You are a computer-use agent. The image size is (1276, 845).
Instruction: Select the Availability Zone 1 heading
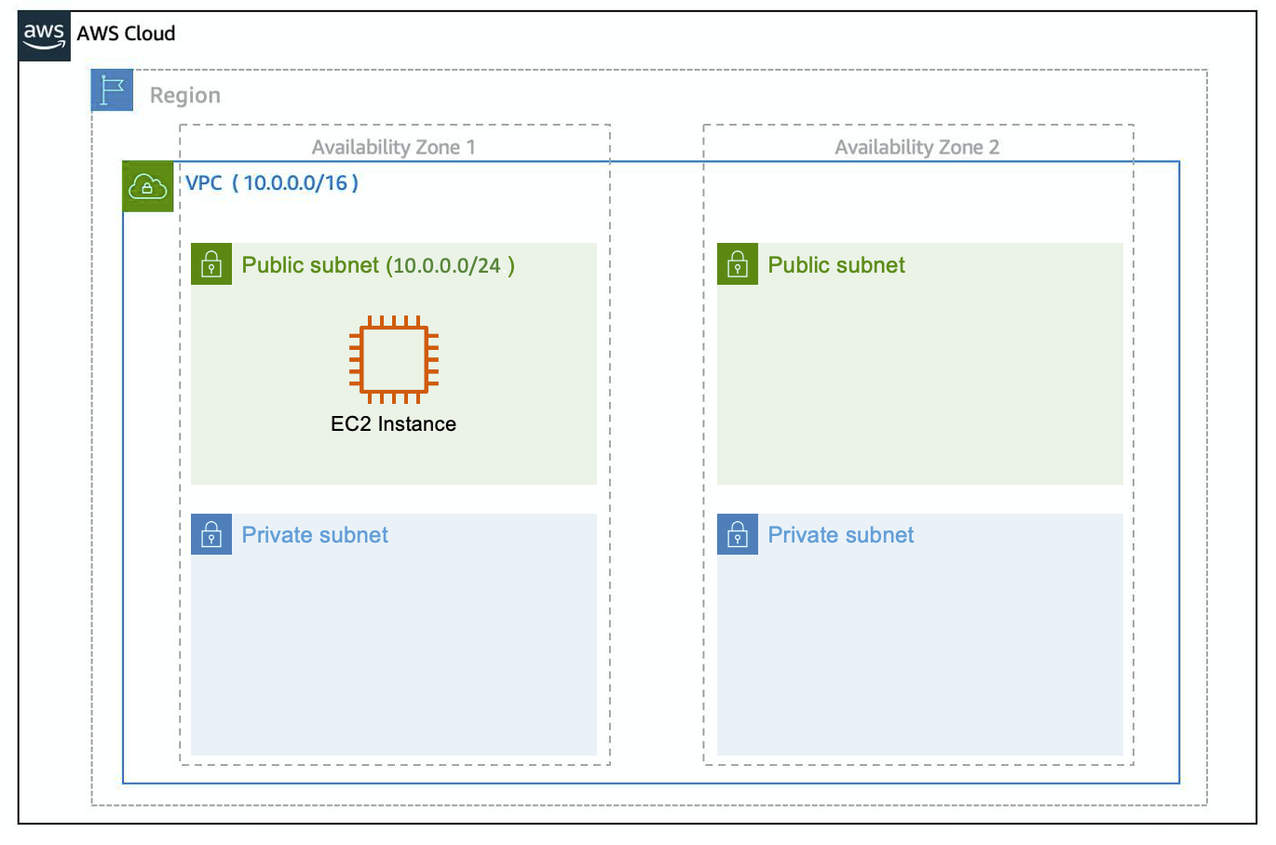393,147
